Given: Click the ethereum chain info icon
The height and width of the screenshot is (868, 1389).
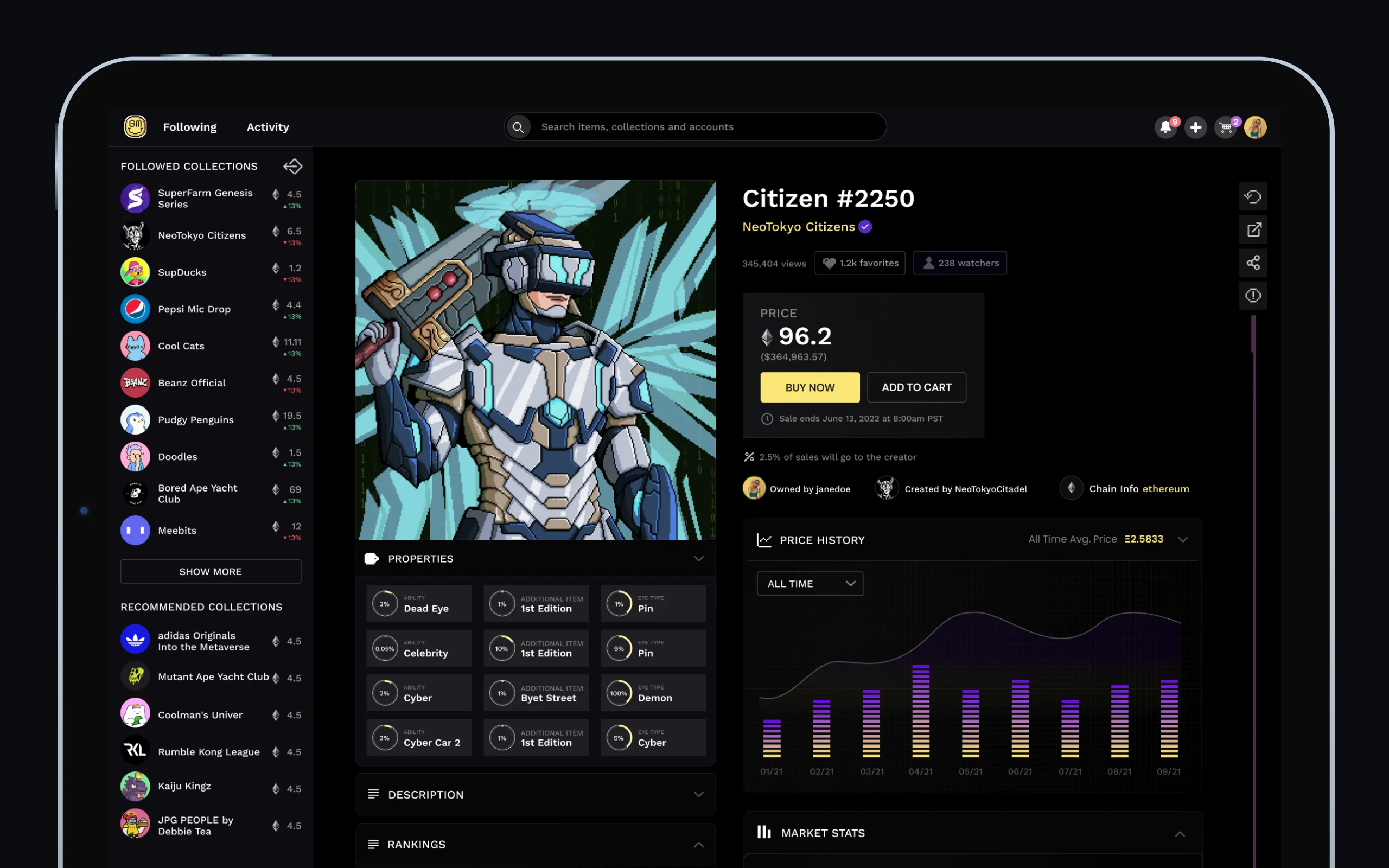Looking at the screenshot, I should click(x=1071, y=489).
